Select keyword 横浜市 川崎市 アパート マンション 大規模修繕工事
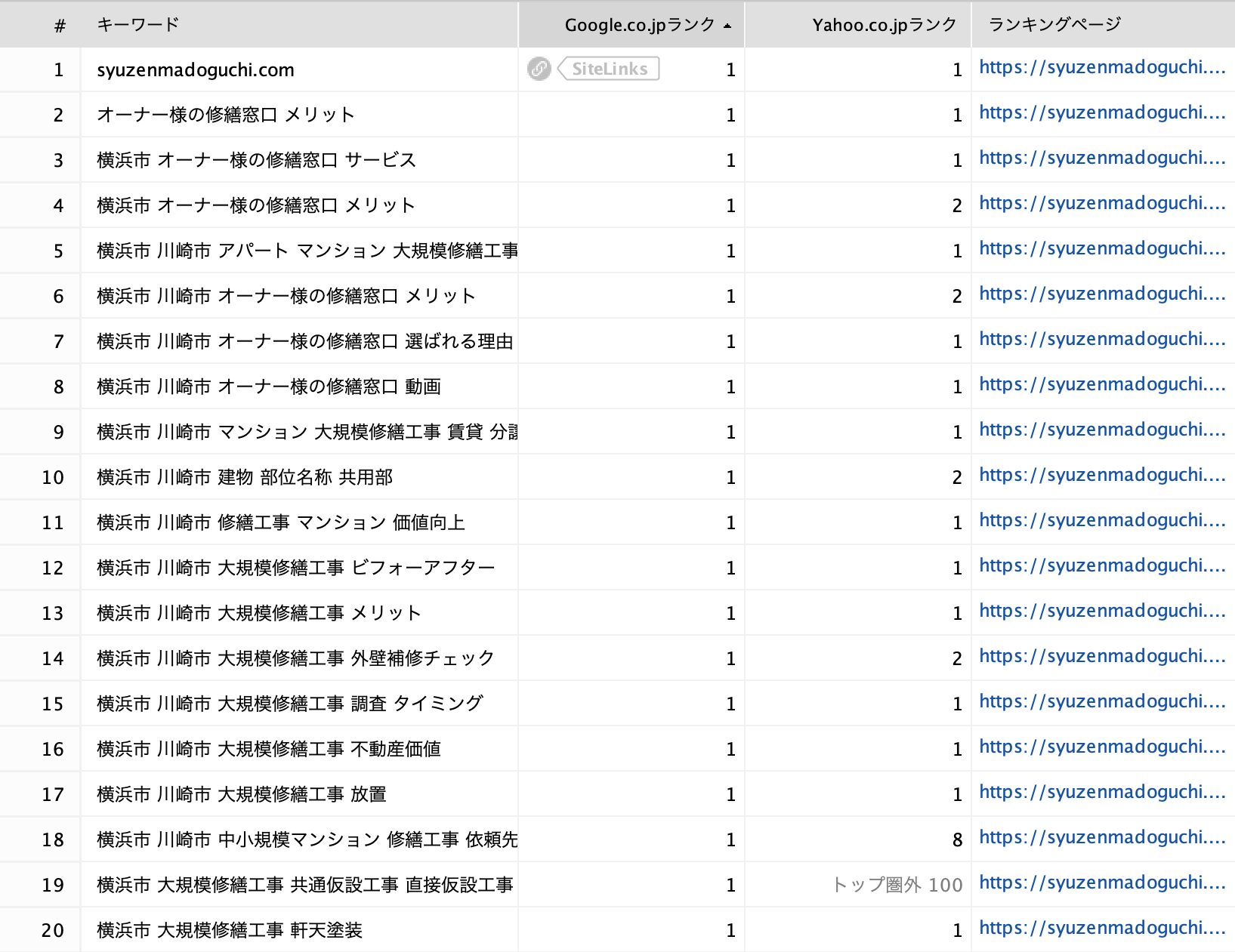Image resolution: width=1235 pixels, height=952 pixels. pyautogui.click(x=307, y=251)
